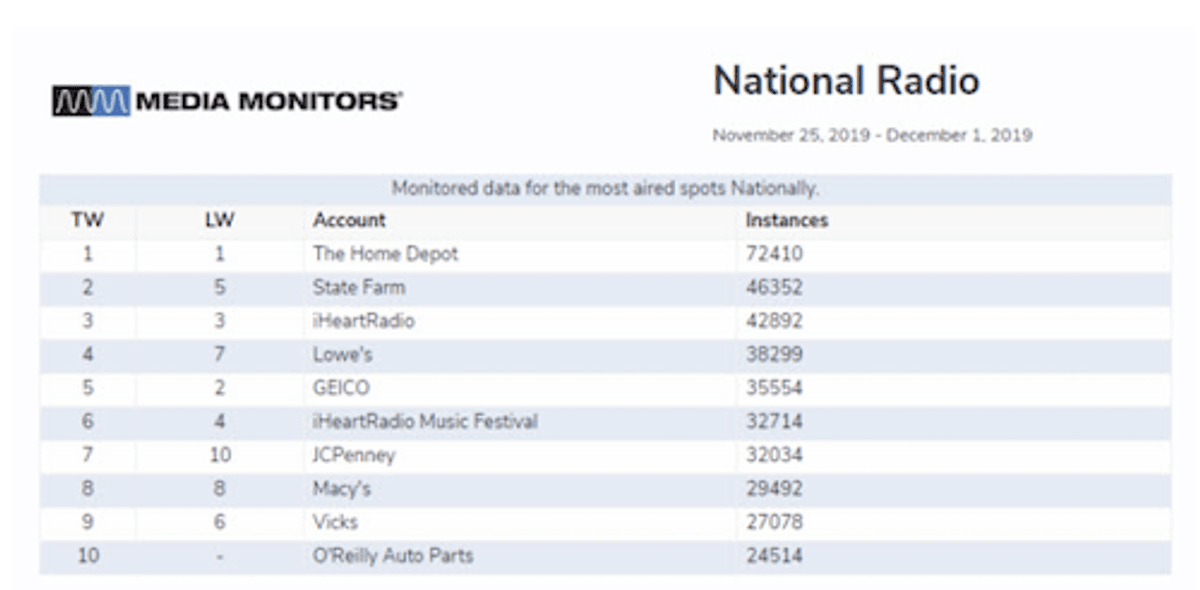The width and height of the screenshot is (1200, 590).
Task: Click the TW rank for Lowe's
Action: point(88,355)
